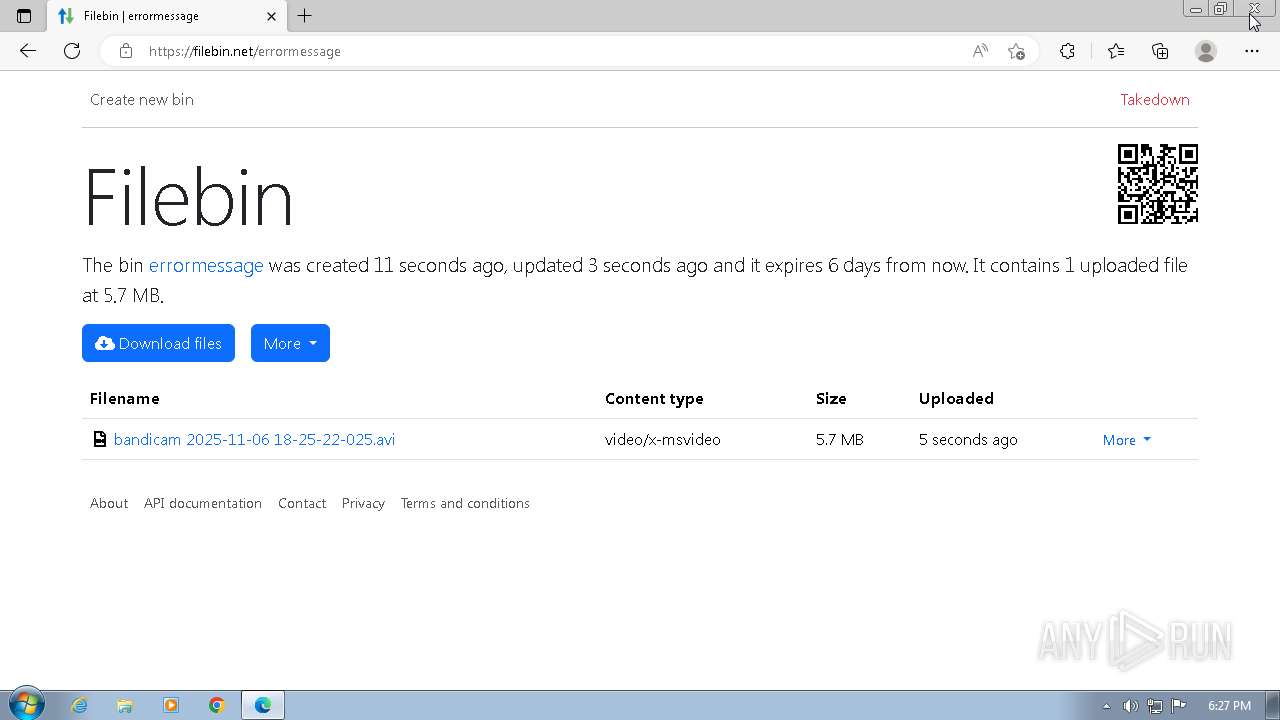Click the Action Center flag icon
Screen dimensions: 1280x720
tap(1178, 706)
